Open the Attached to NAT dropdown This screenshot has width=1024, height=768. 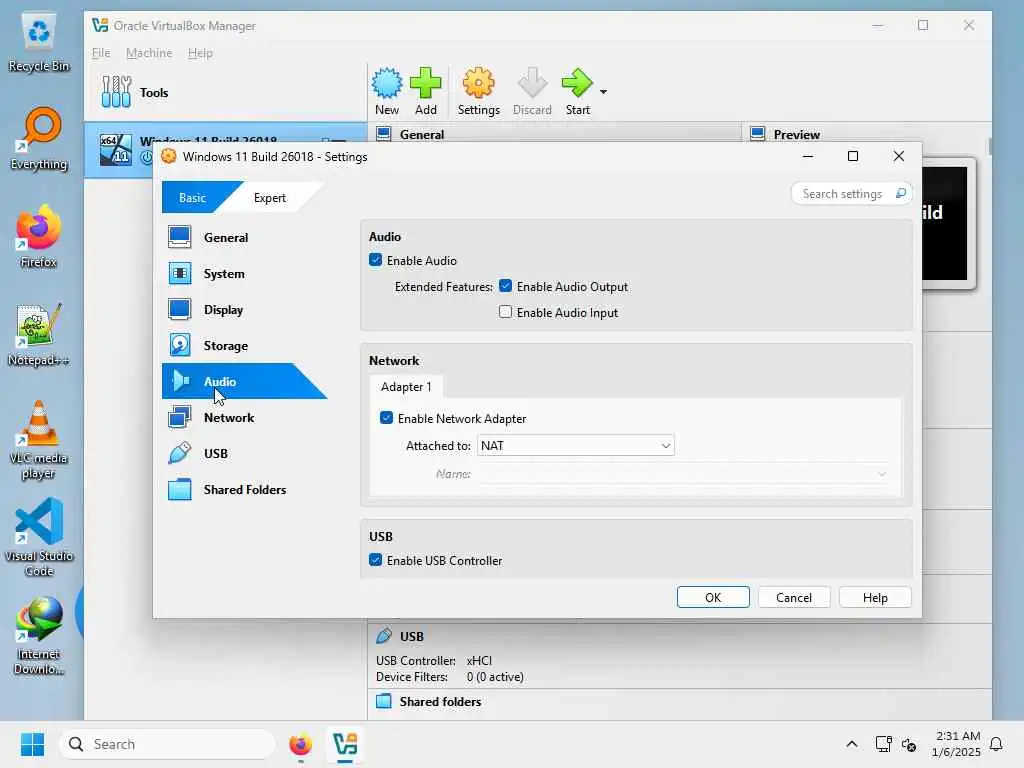[575, 445]
